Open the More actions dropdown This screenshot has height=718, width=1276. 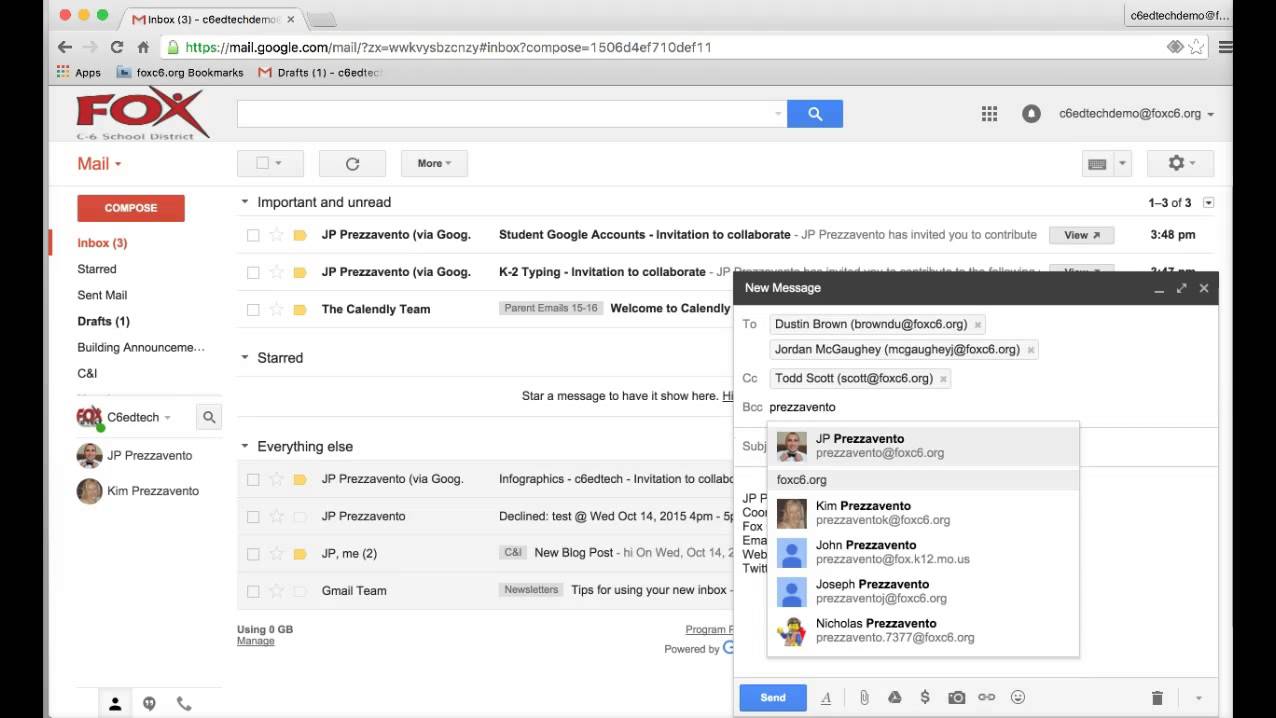coord(434,163)
